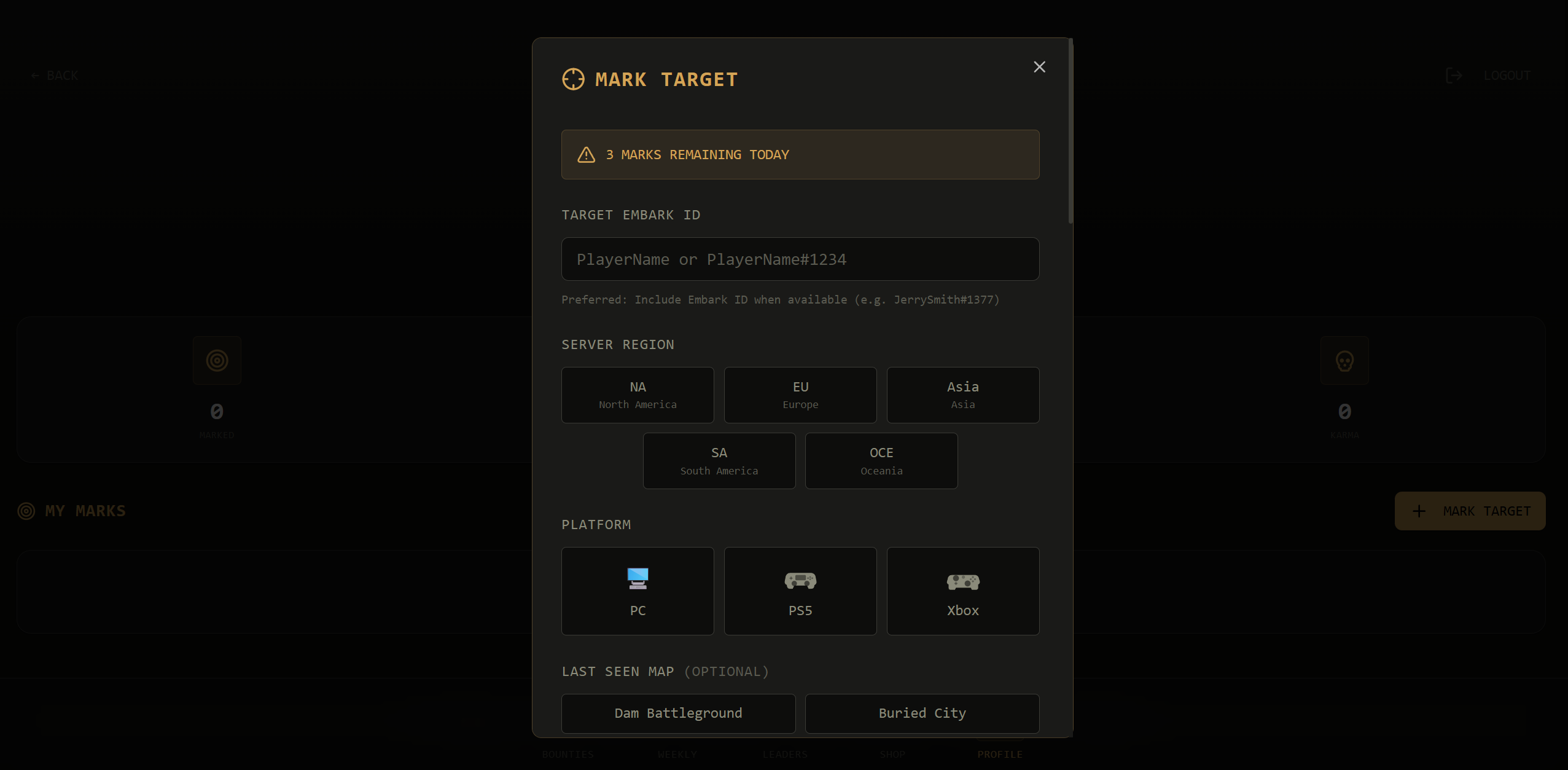The image size is (1568, 770).
Task: Focus the Target Embark ID input field
Action: [800, 259]
